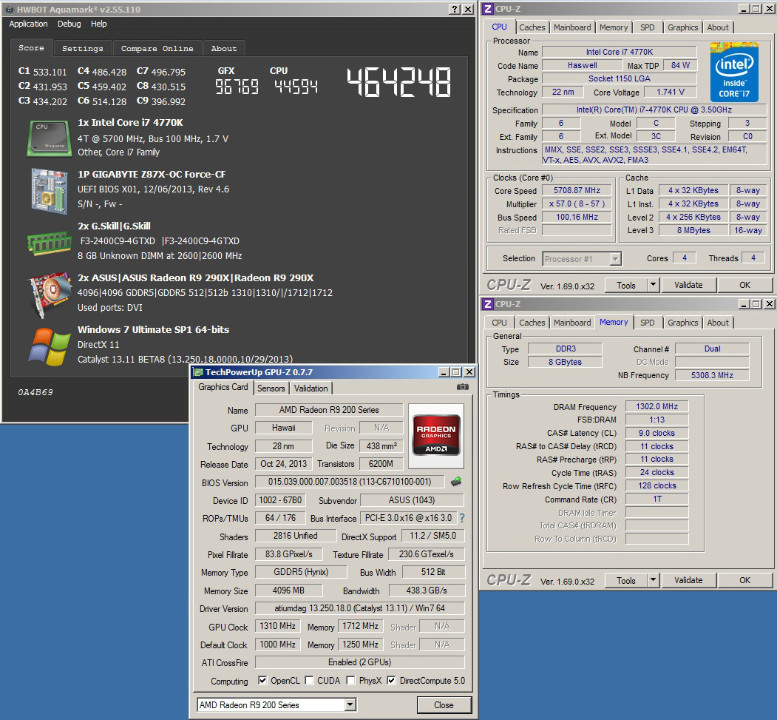Click the HWBOT Aquamark title bar help button
The image size is (777, 720).
(x=454, y=9)
